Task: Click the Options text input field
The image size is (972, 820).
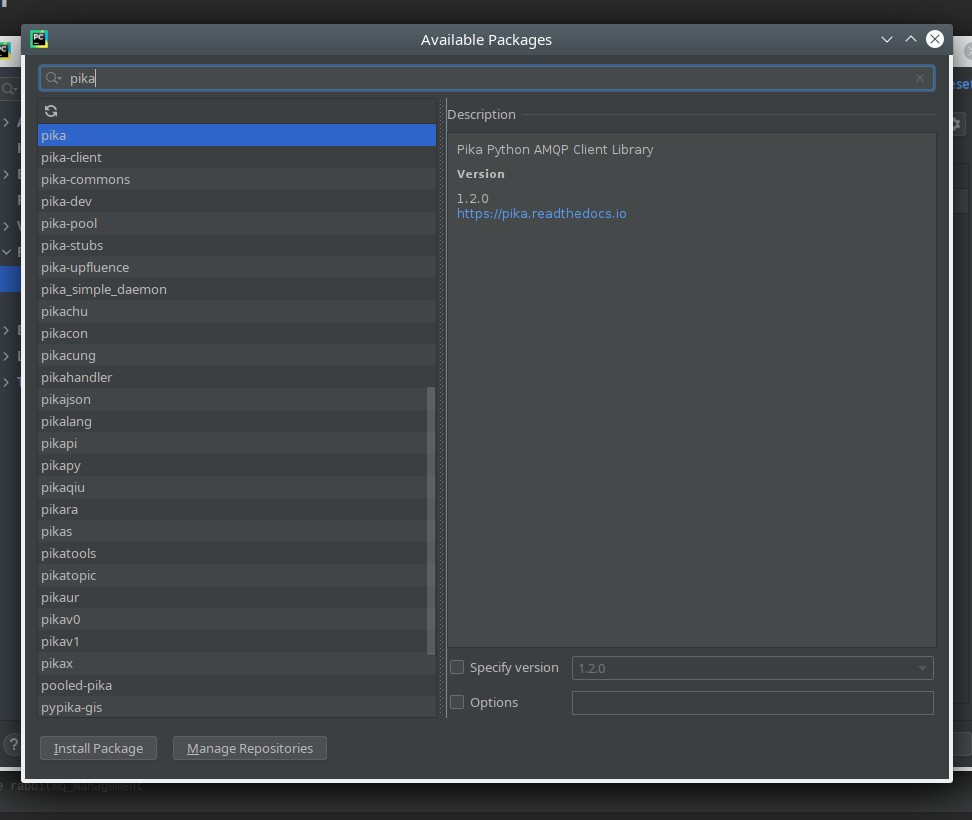Action: (752, 703)
